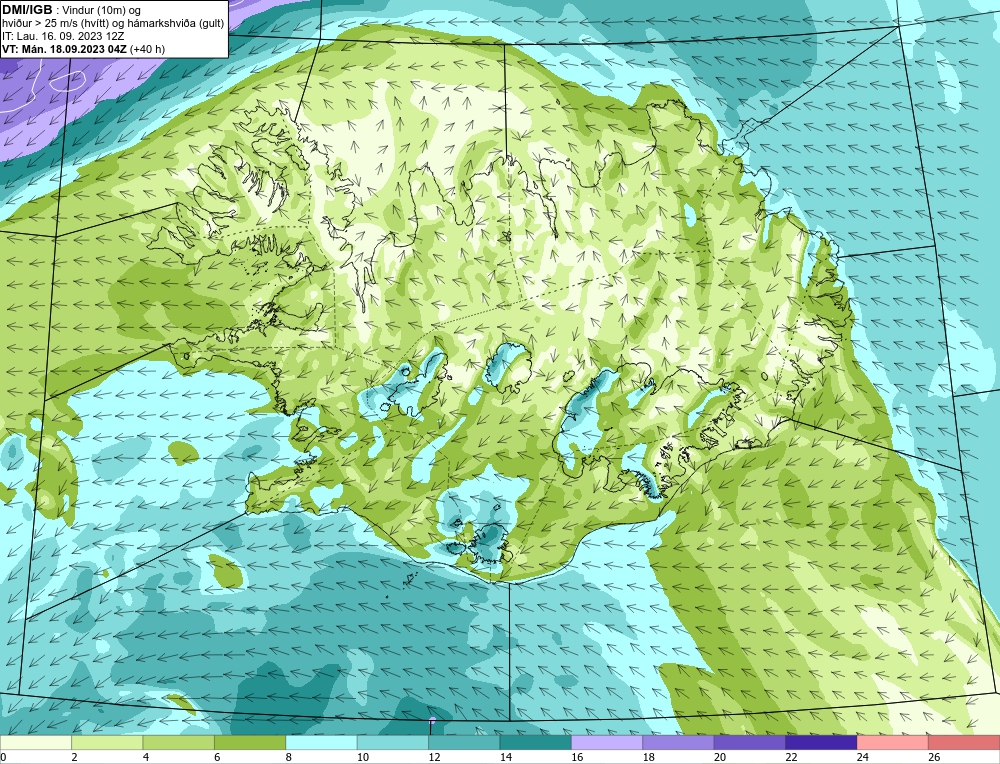Screen dimensions: 1000x764
Task: Click the legend scale number 6
Action: click(x=217, y=757)
